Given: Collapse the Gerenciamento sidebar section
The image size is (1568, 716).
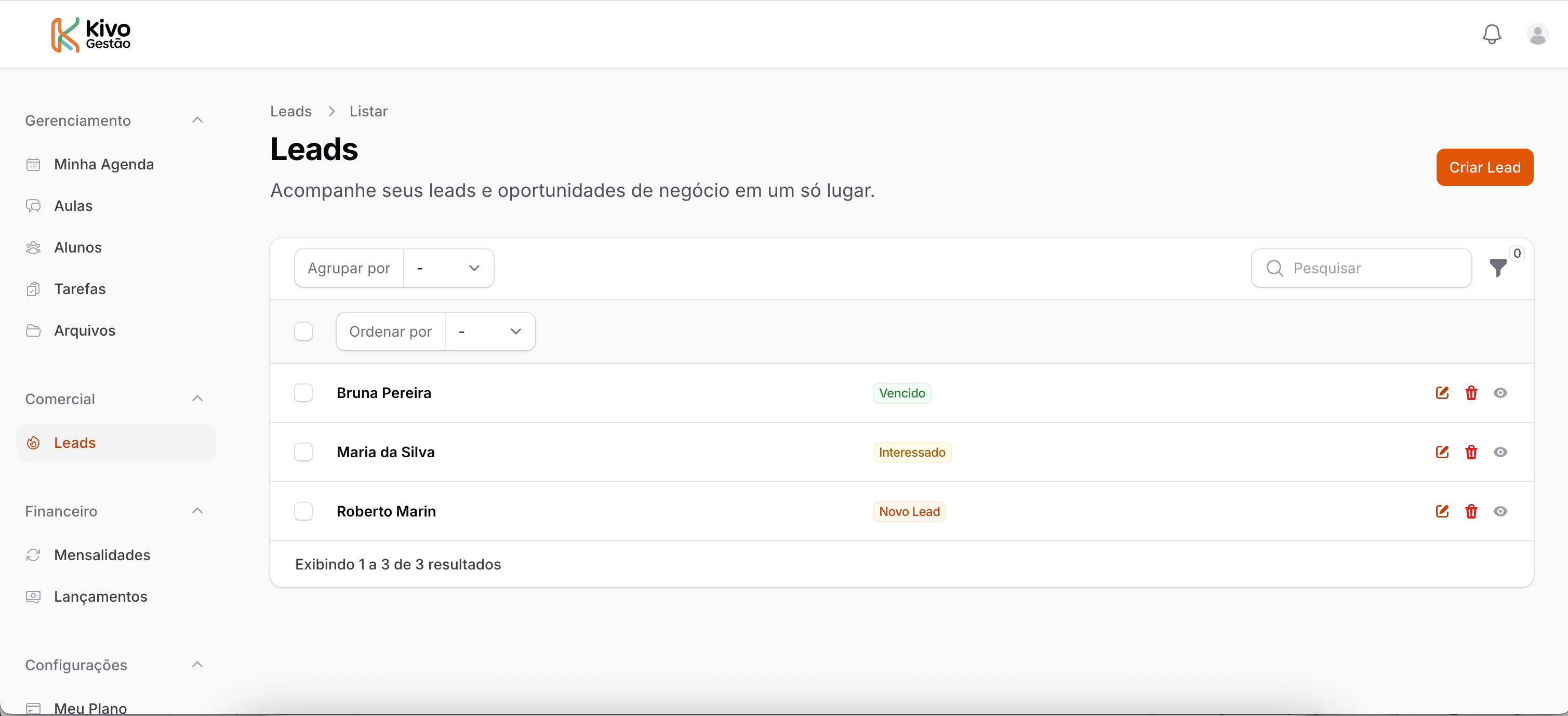Looking at the screenshot, I should 196,120.
